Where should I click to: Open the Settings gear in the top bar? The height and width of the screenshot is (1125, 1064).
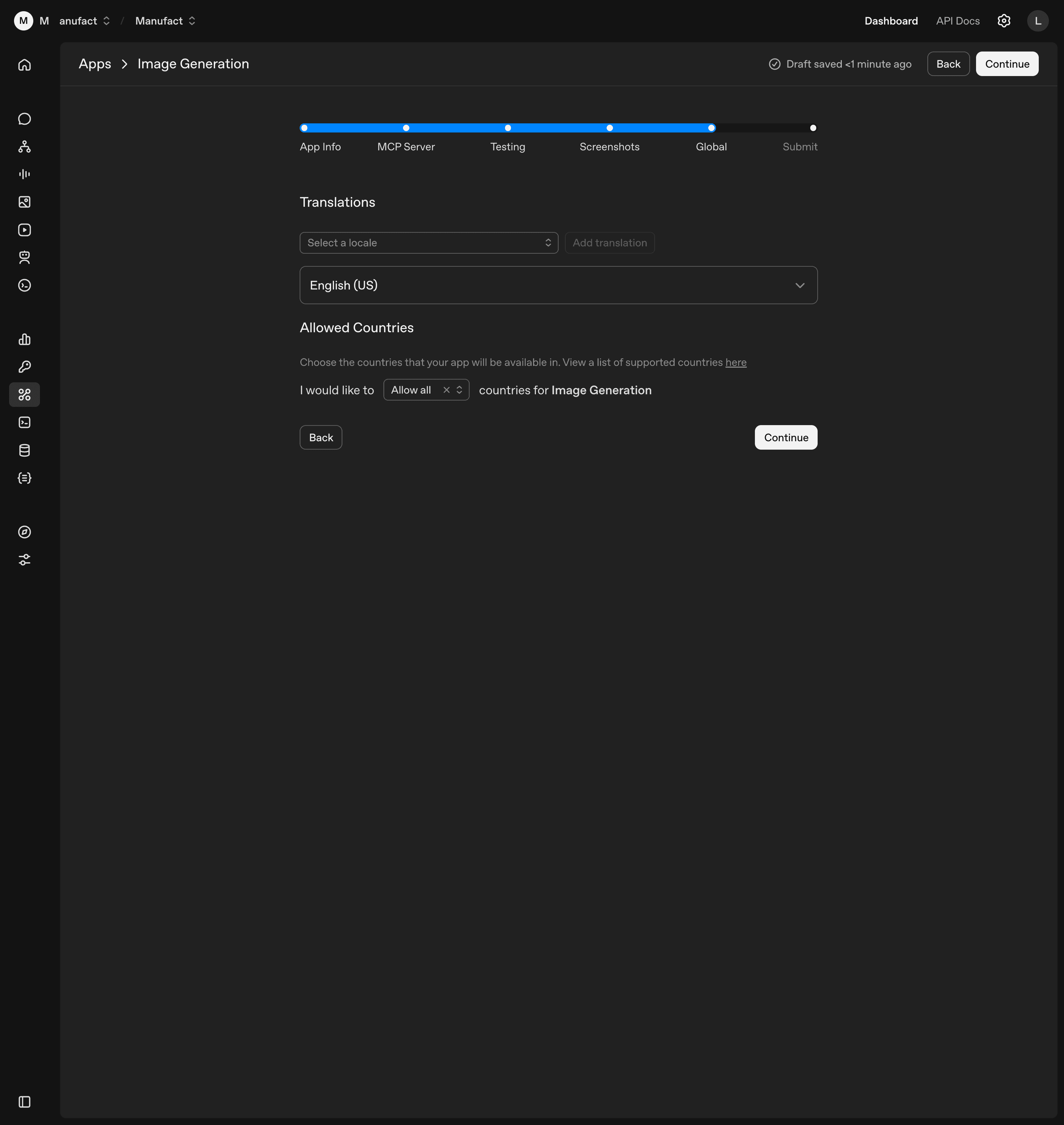pyautogui.click(x=1003, y=20)
